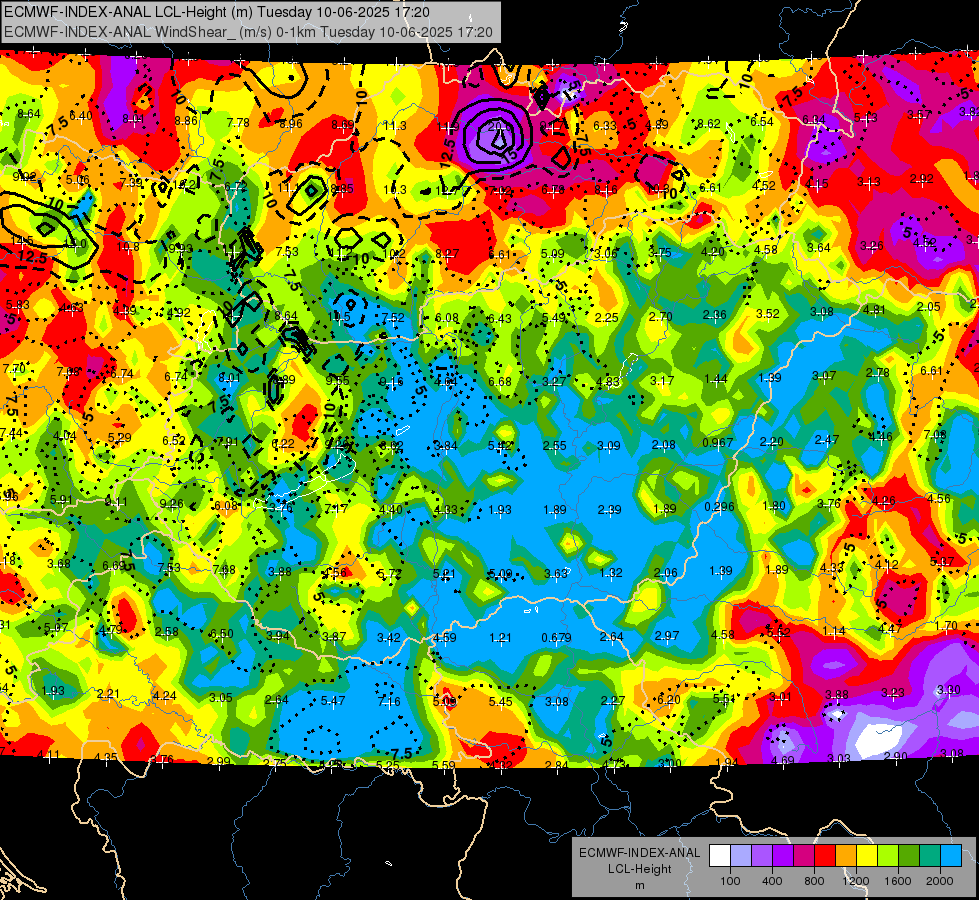Click the legend tick label 100
This screenshot has height=900, width=979.
click(x=730, y=881)
